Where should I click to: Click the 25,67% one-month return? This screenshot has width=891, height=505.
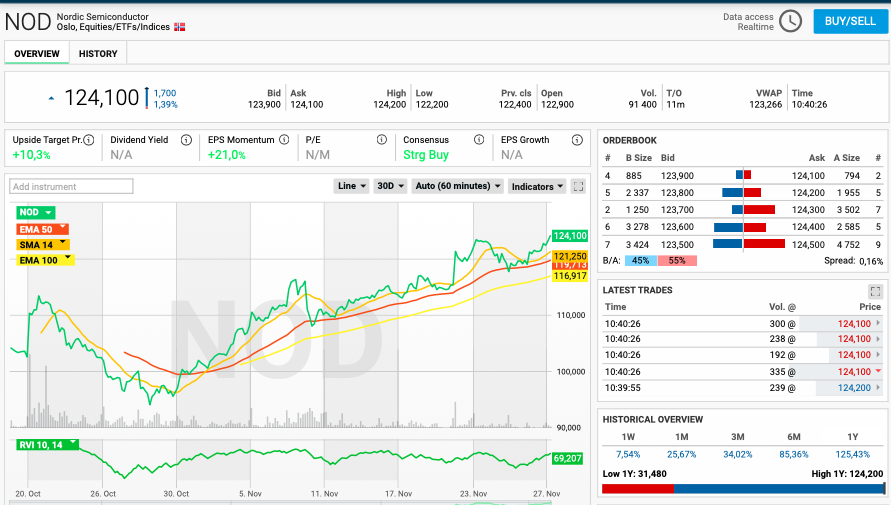click(681, 454)
